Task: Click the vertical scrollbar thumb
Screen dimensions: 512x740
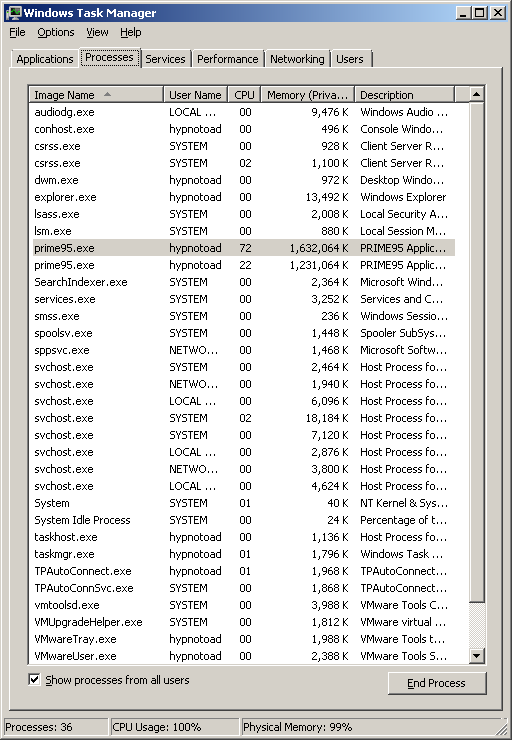Action: coord(477,352)
